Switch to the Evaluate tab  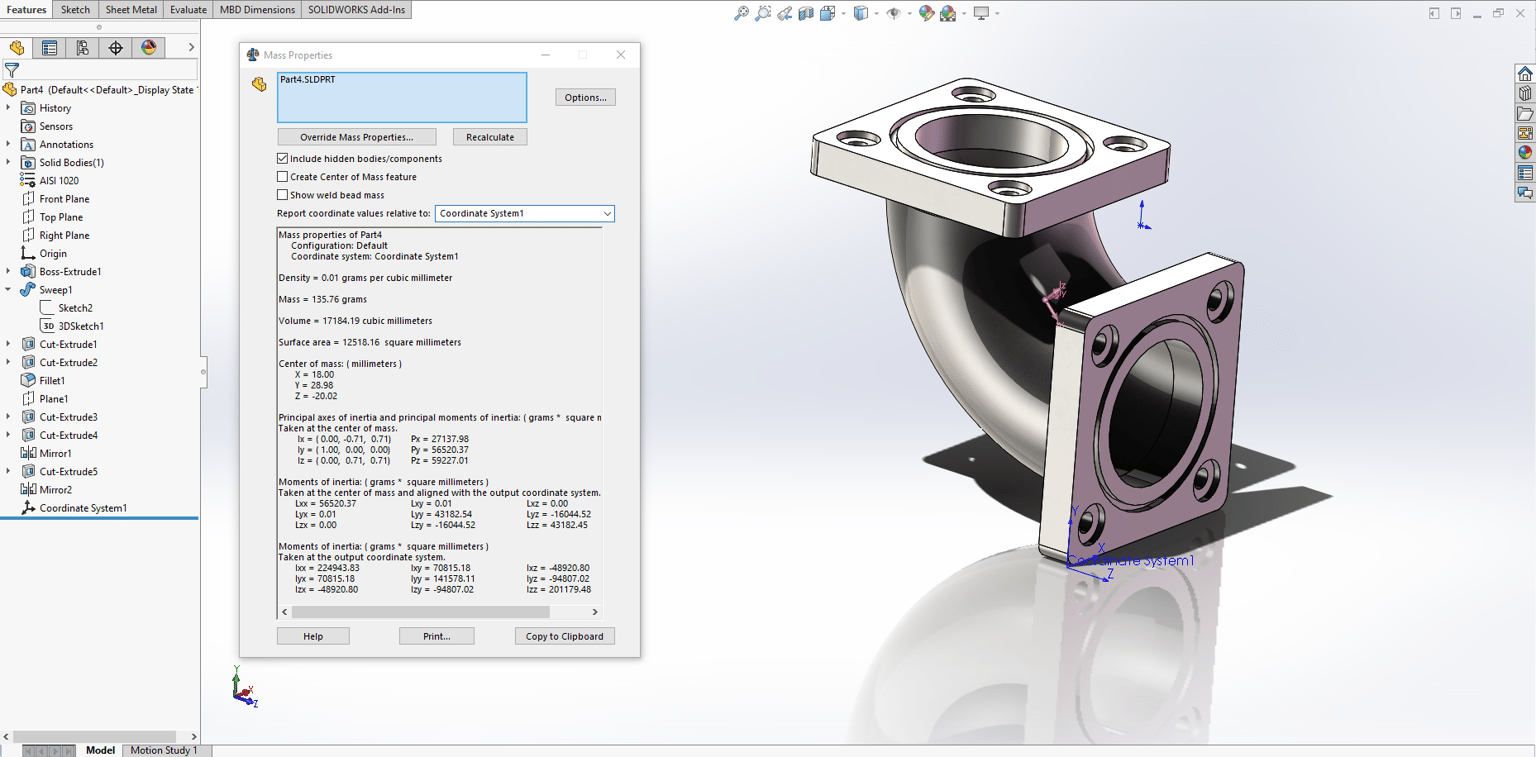point(188,10)
